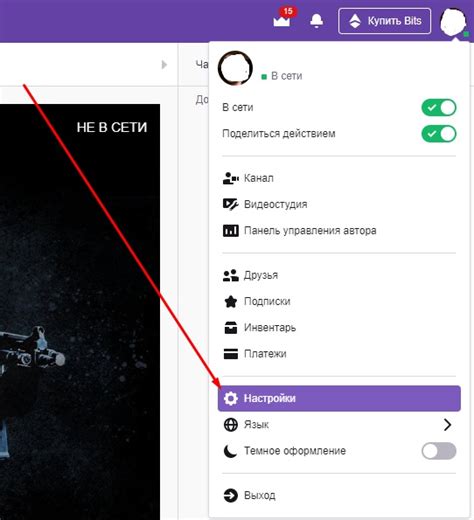474x520 pixels.
Task: Click the offline video player НЕ В СЕТИ
Action: click(x=80, y=312)
